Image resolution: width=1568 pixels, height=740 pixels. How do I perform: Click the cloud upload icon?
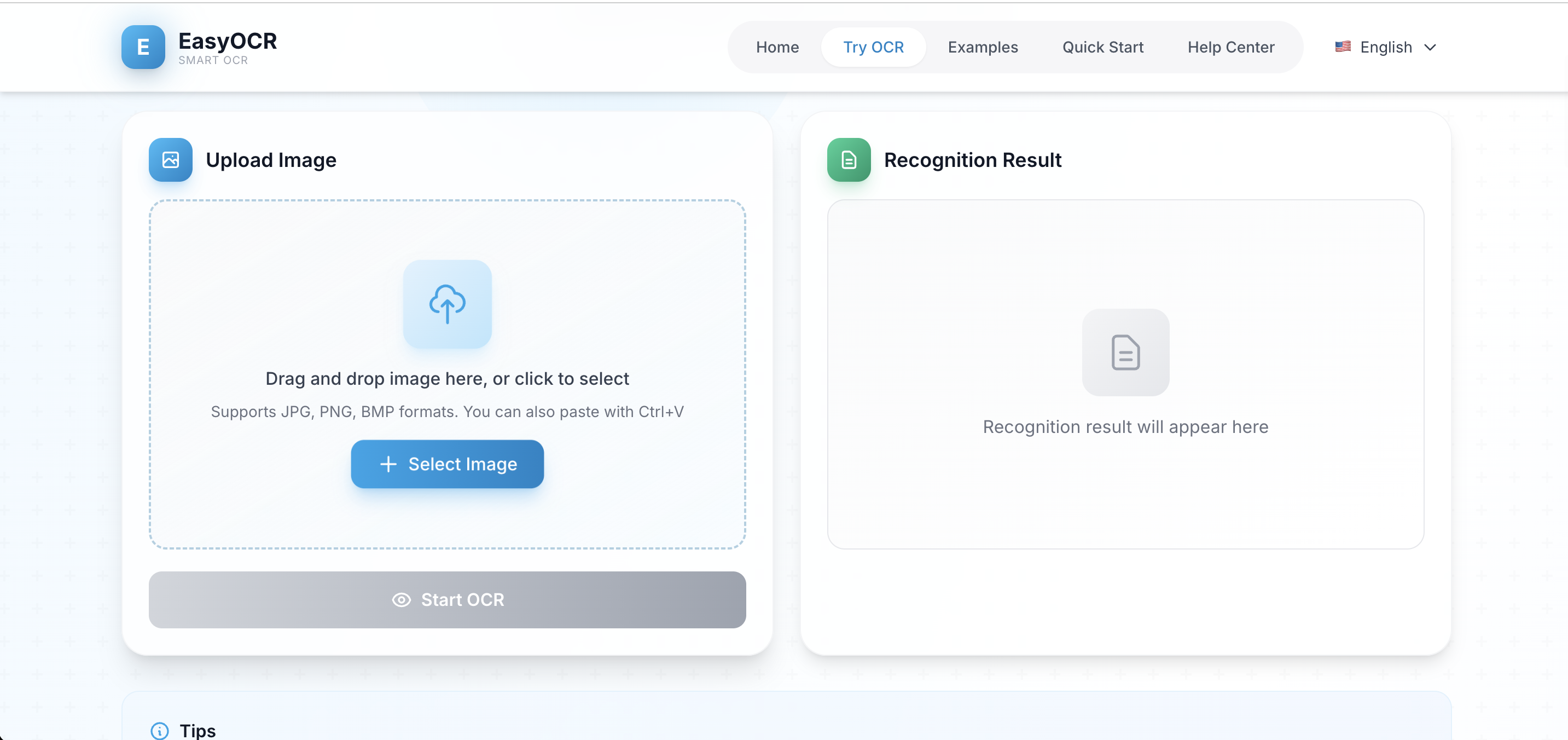point(448,304)
